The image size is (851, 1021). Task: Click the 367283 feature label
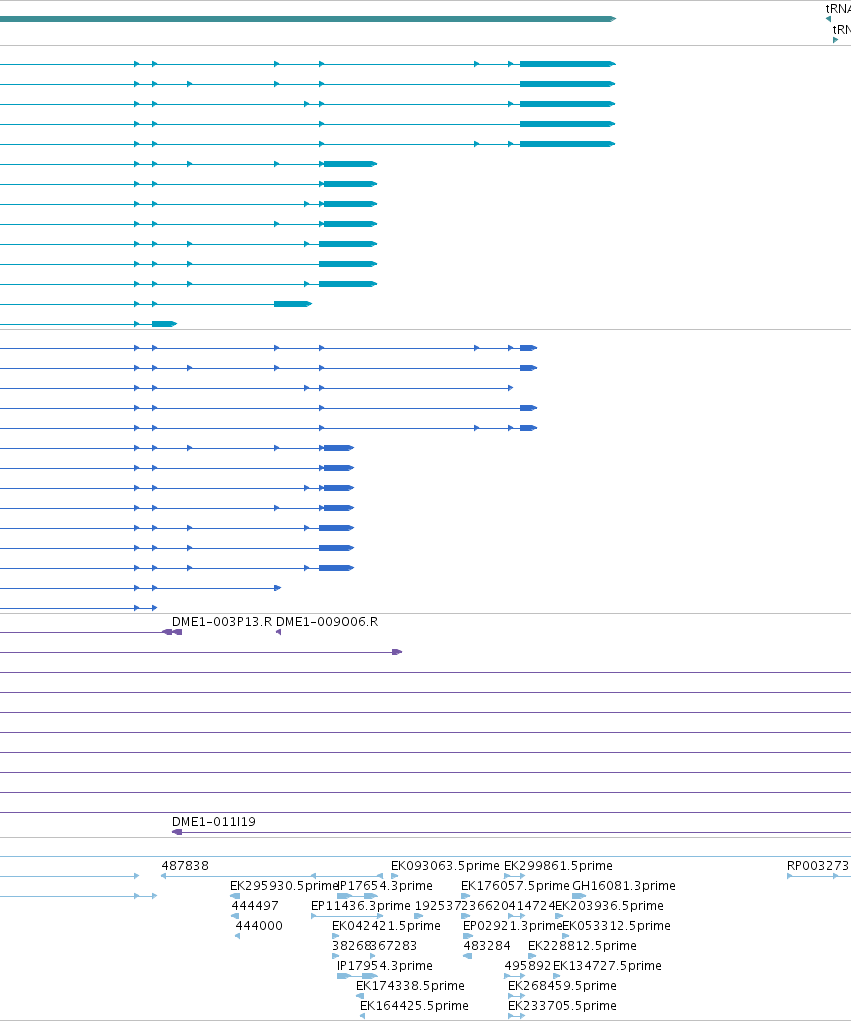coord(394,945)
